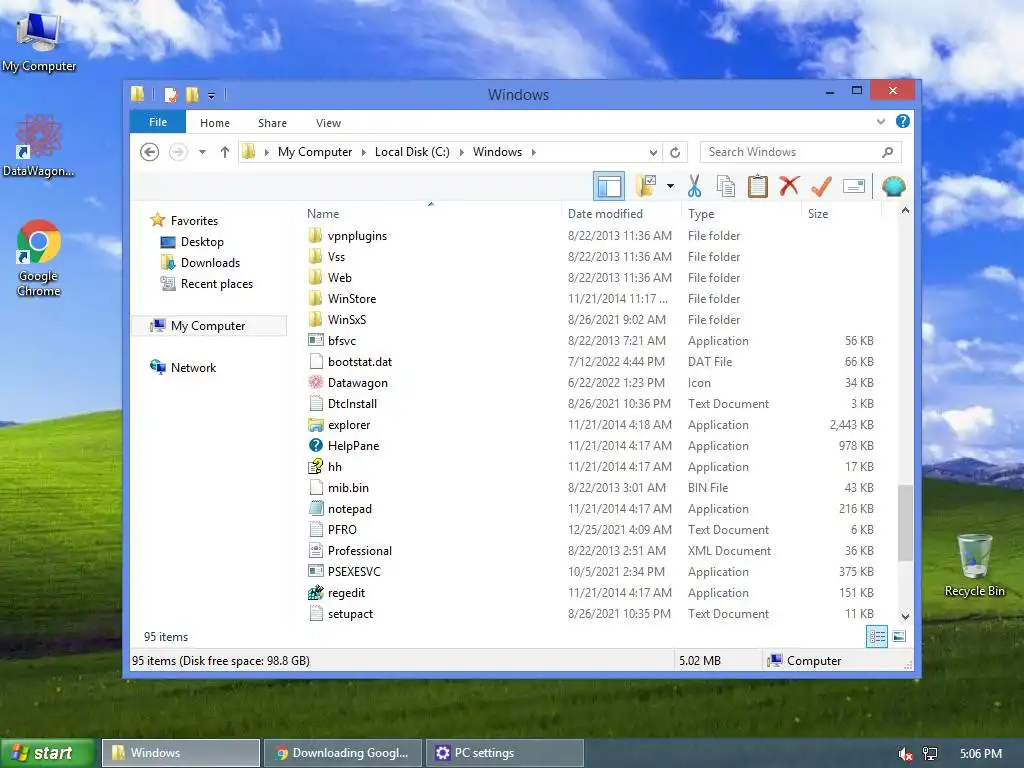Viewport: 1024px width, 768px height.
Task: Click the Copy toolbar icon
Action: point(726,186)
